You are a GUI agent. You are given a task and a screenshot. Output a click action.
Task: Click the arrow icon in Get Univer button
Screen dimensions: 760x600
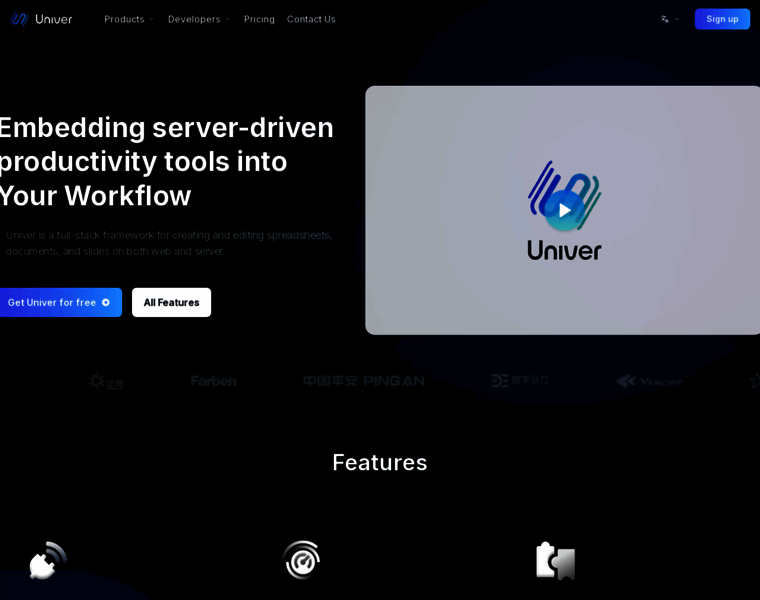[106, 302]
